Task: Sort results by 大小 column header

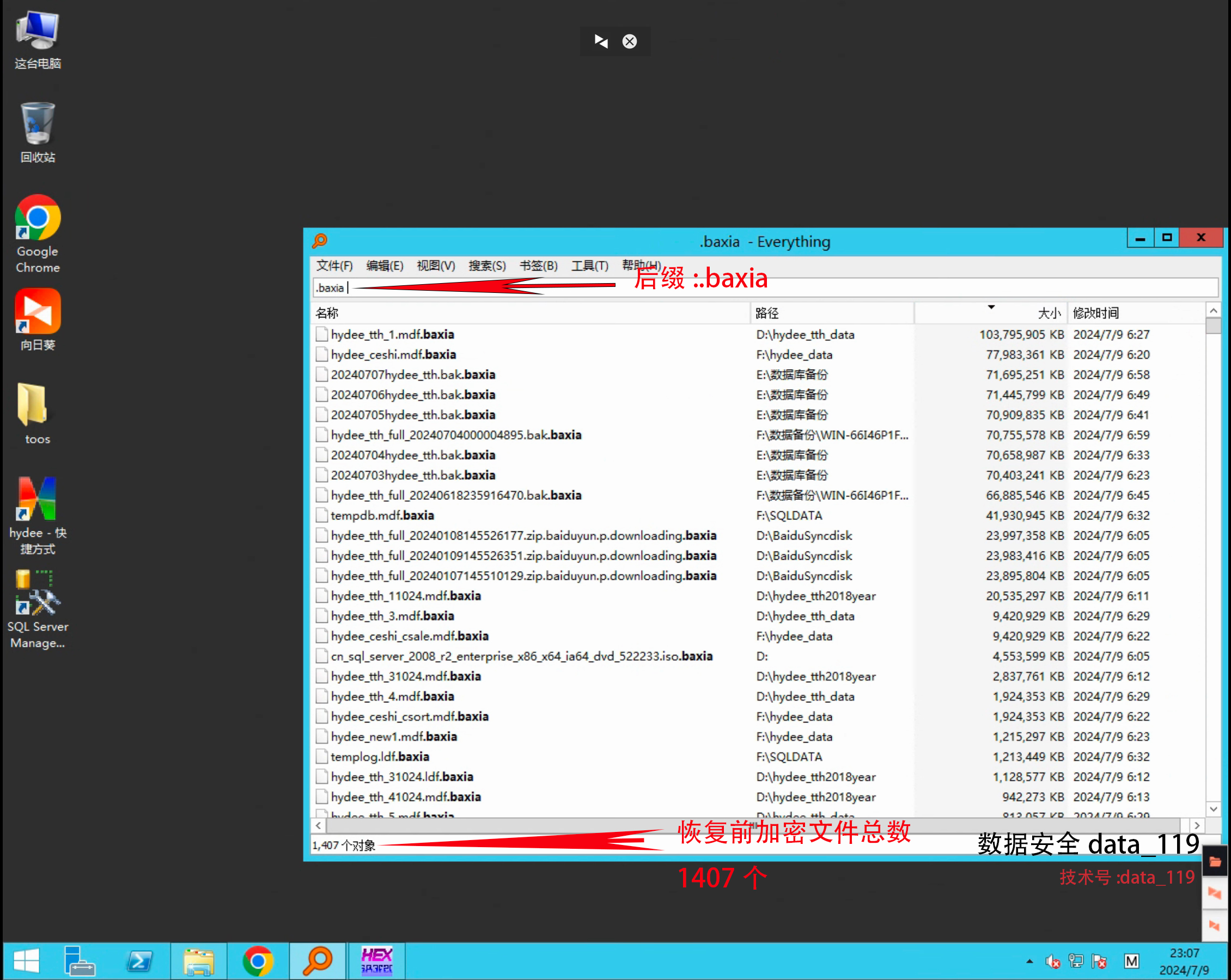Action: tap(1049, 313)
